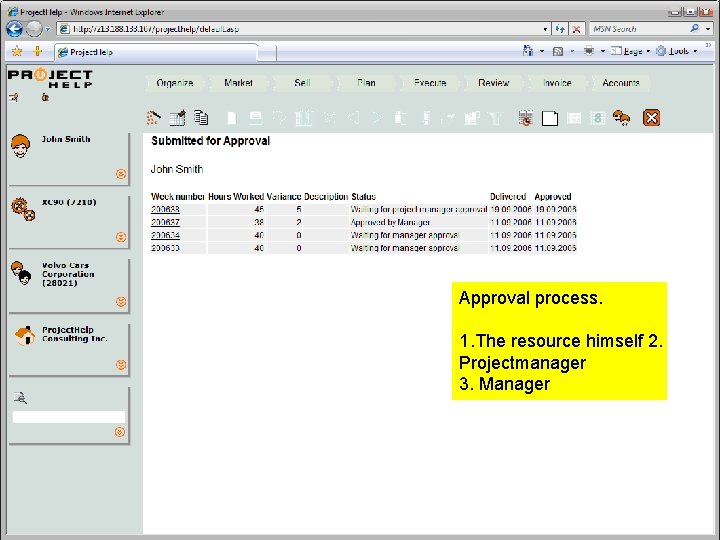This screenshot has height=540, width=720.
Task: Click the greyed table grid icon beside the blank page
Action: pos(574,118)
